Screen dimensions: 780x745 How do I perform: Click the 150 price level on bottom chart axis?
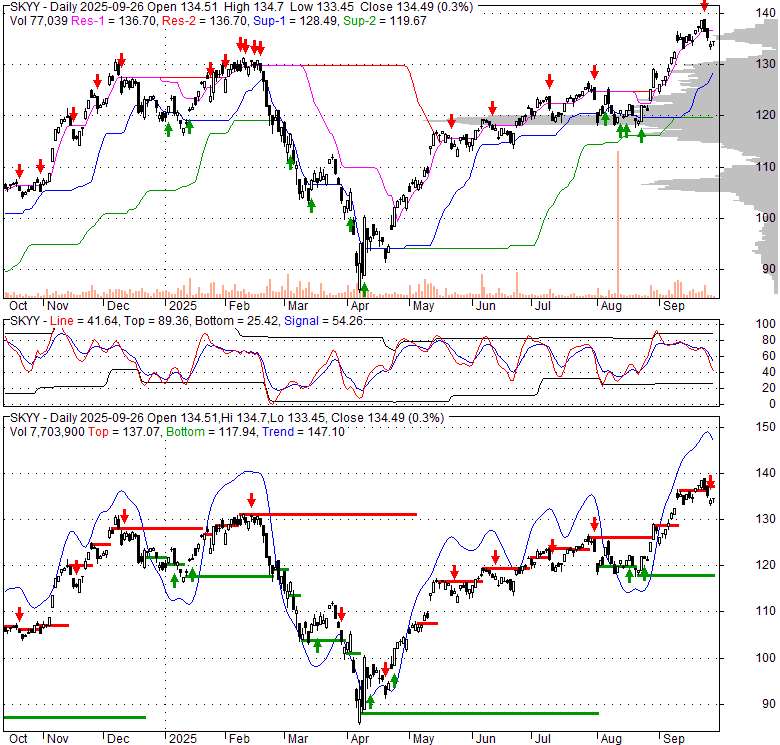coord(766,427)
